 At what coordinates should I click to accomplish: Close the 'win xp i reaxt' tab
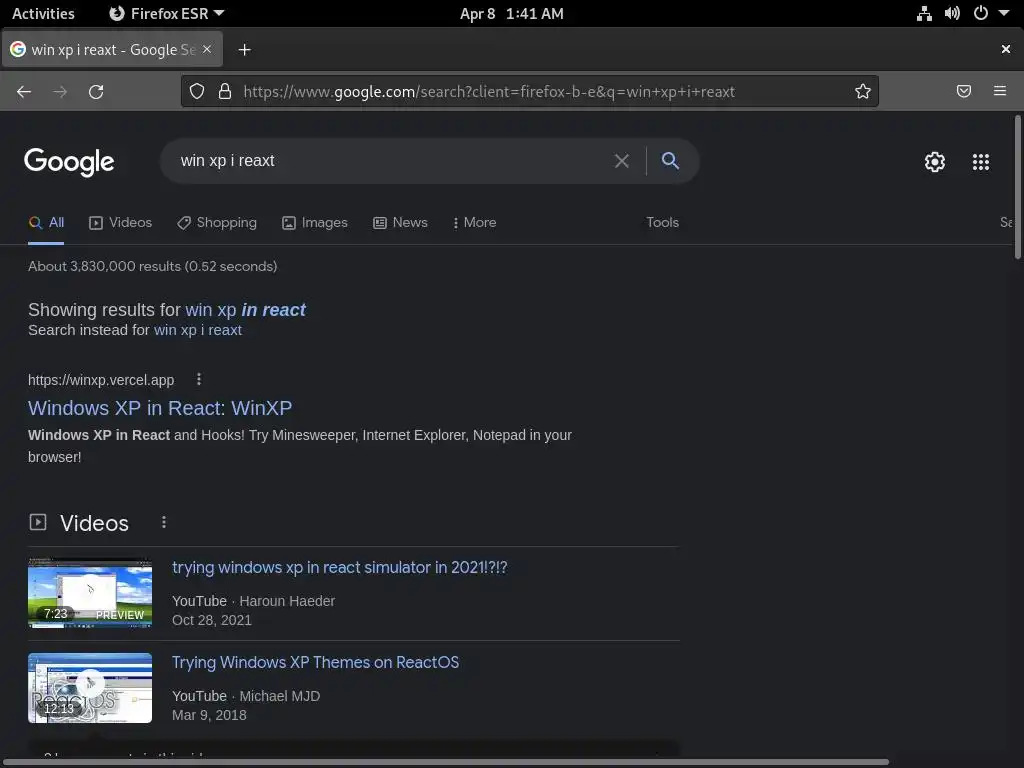pos(207,49)
